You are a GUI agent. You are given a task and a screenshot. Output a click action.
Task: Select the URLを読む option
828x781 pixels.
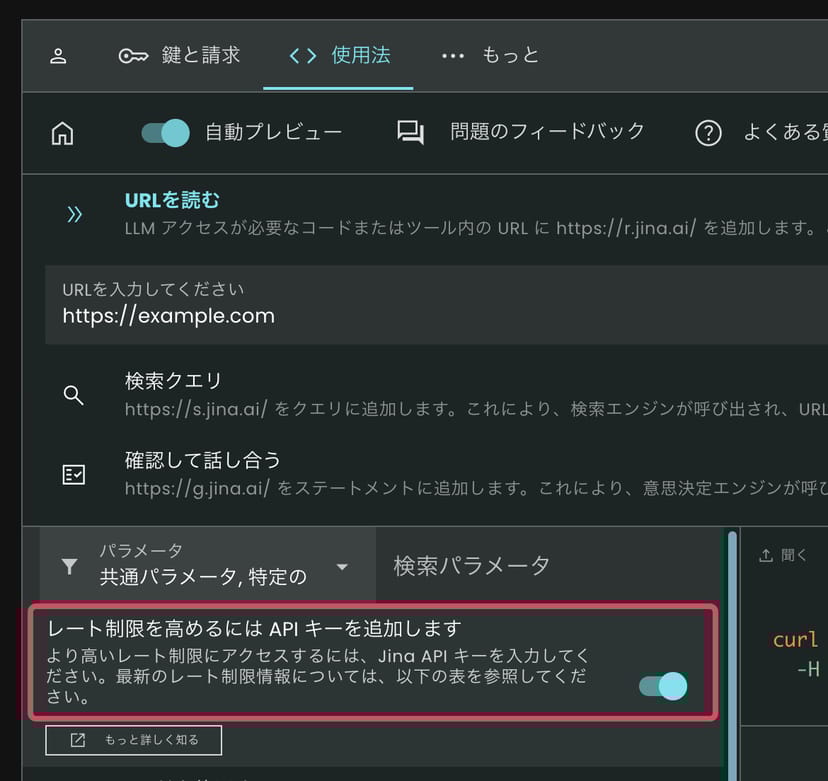click(x=172, y=200)
